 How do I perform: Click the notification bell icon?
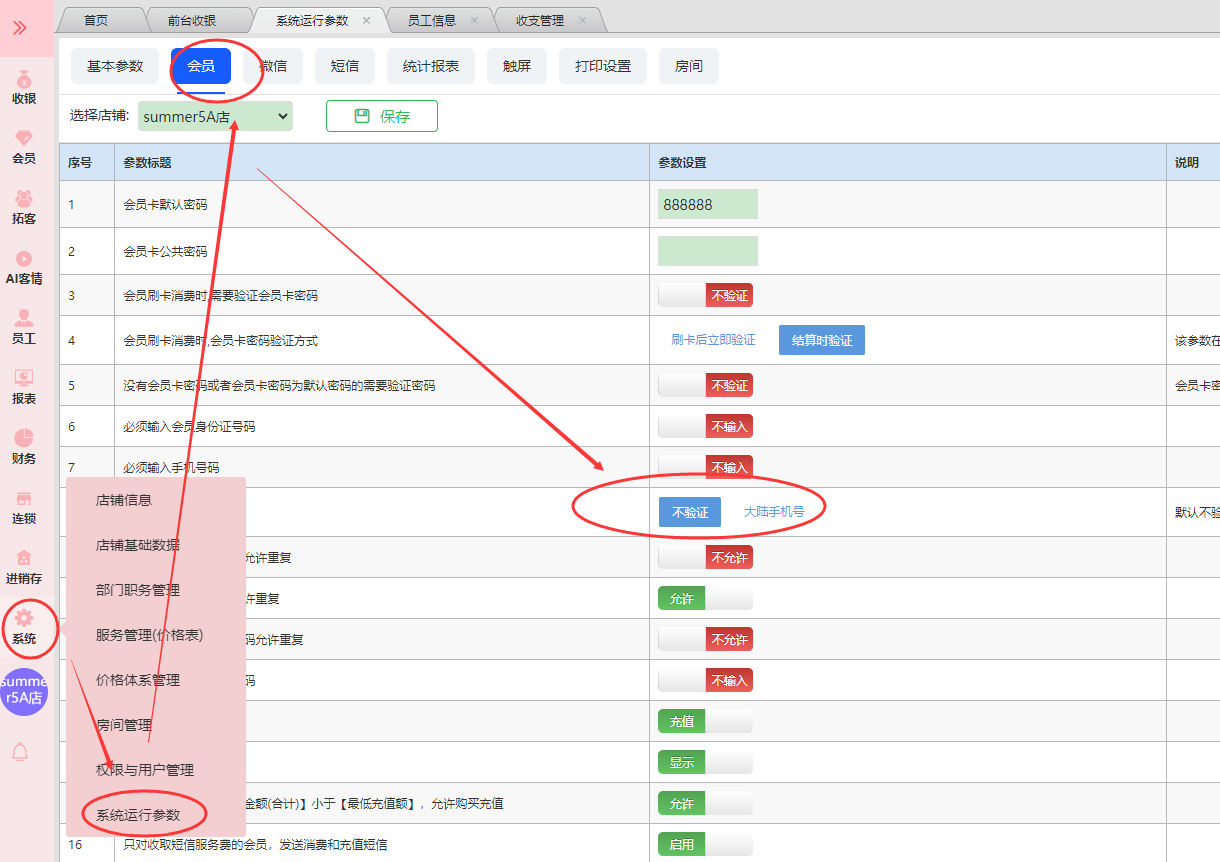[20, 752]
